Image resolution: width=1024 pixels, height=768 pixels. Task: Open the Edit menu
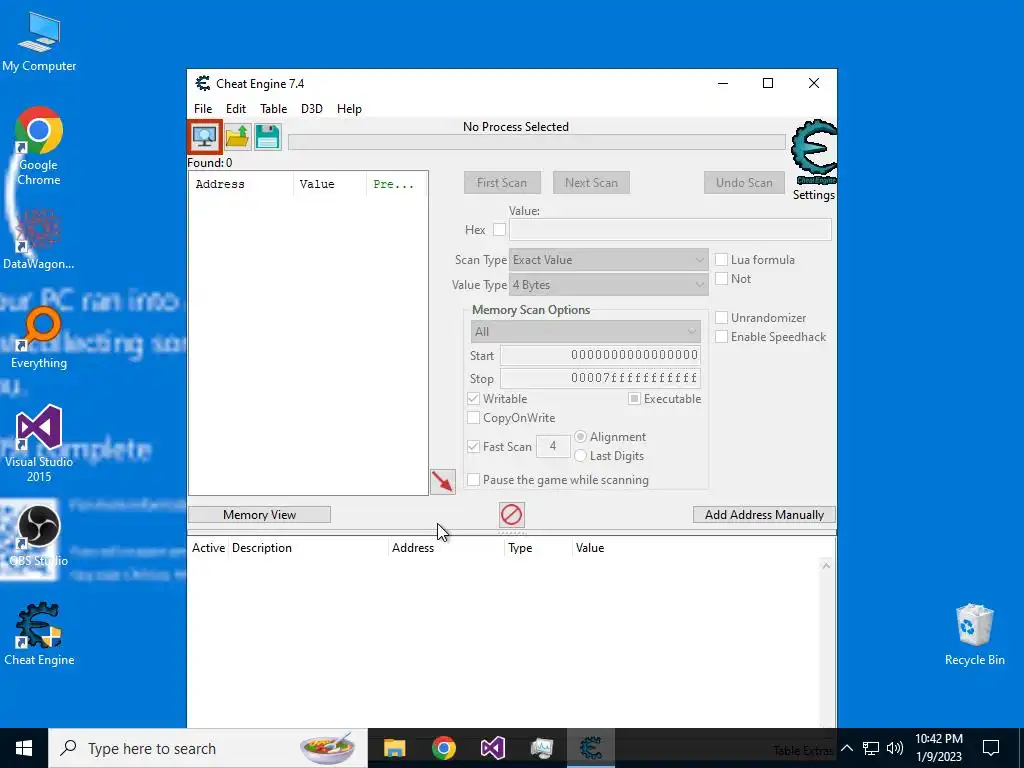click(x=236, y=108)
